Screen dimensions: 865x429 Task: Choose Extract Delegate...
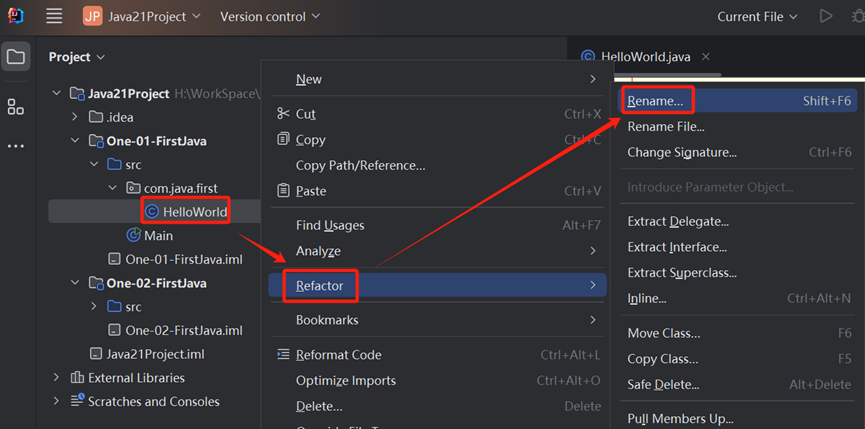pos(739,222)
